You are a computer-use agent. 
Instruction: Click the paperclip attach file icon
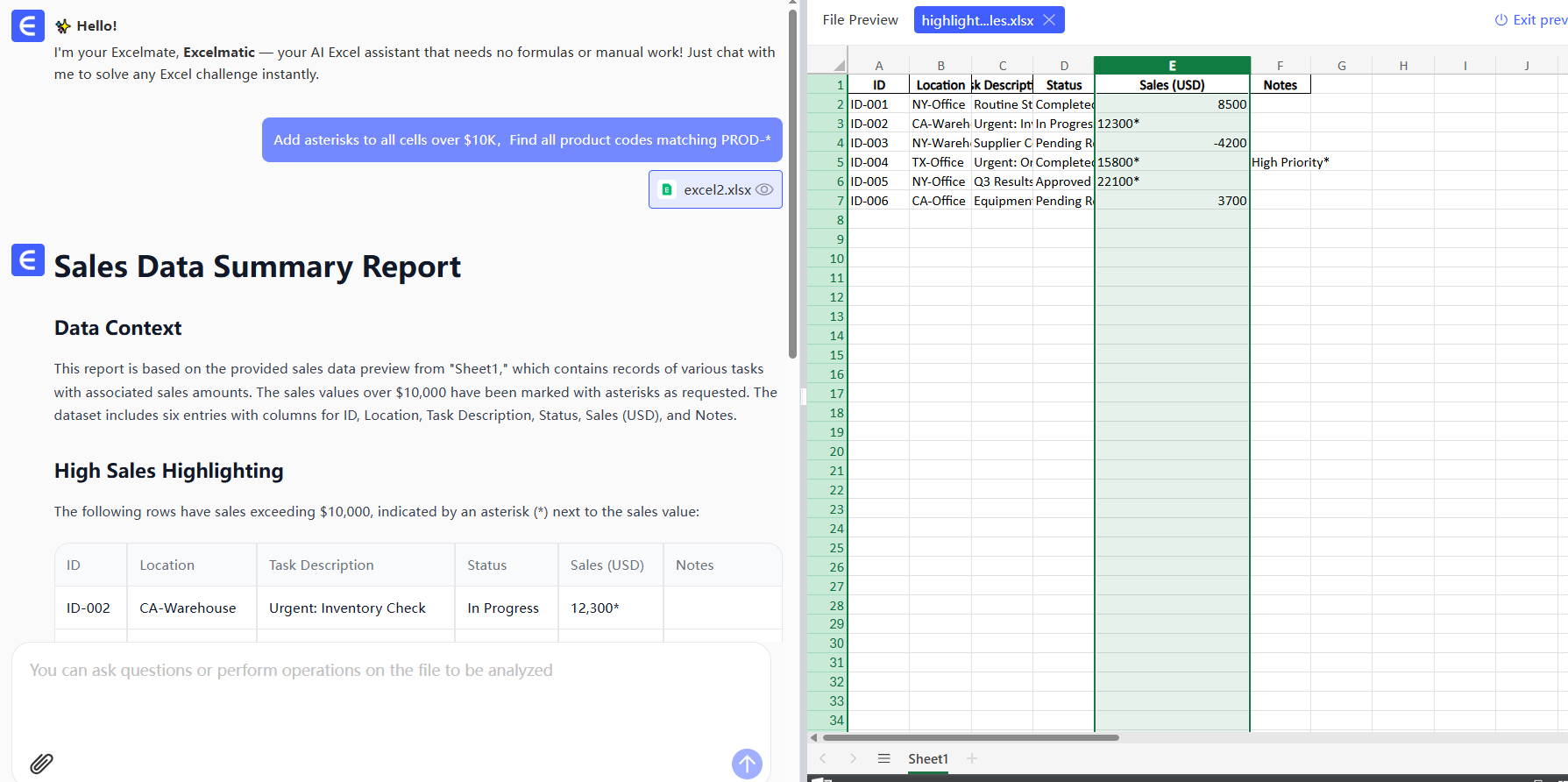click(41, 763)
